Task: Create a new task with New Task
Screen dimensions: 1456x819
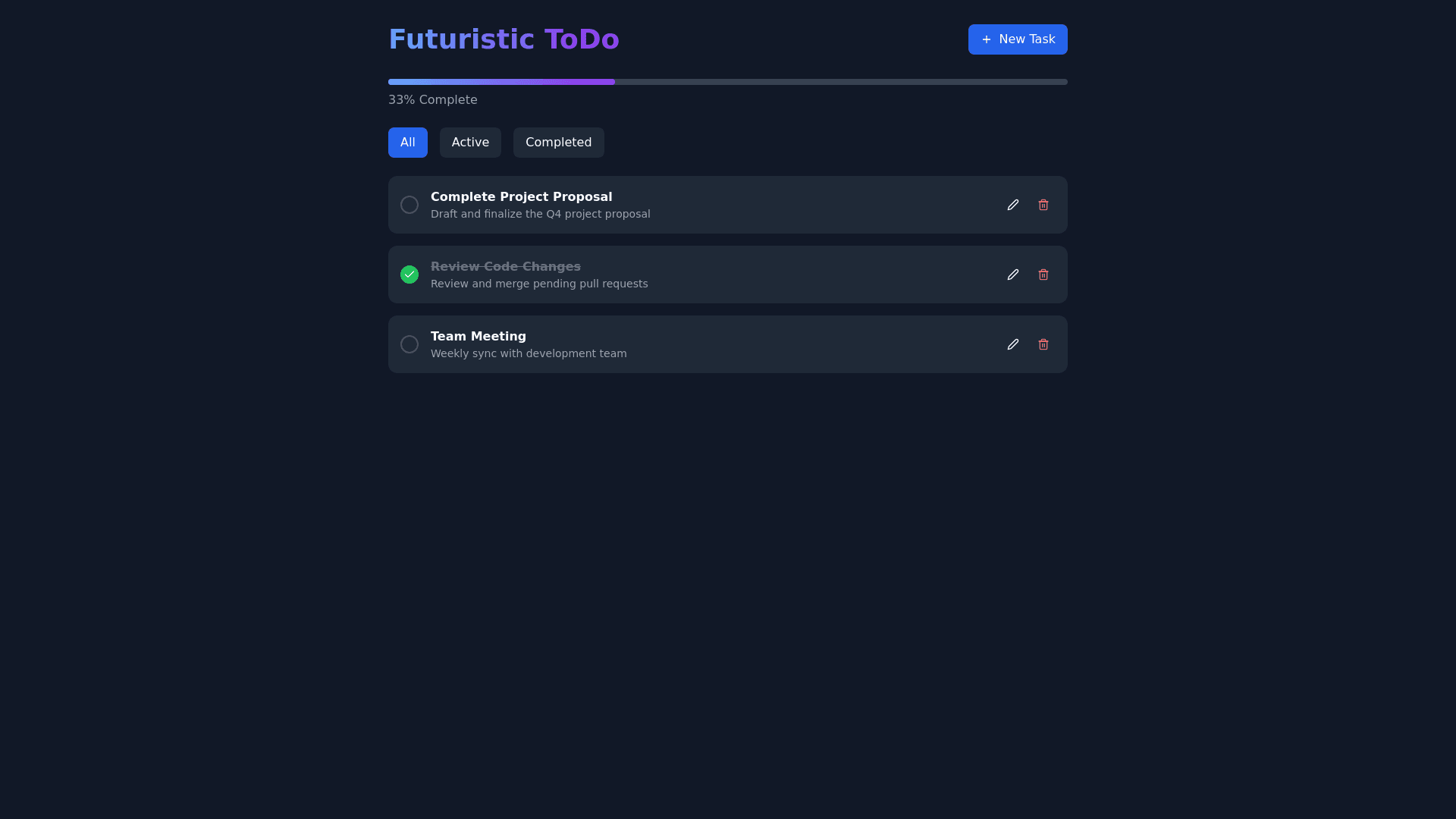Action: (x=1017, y=39)
